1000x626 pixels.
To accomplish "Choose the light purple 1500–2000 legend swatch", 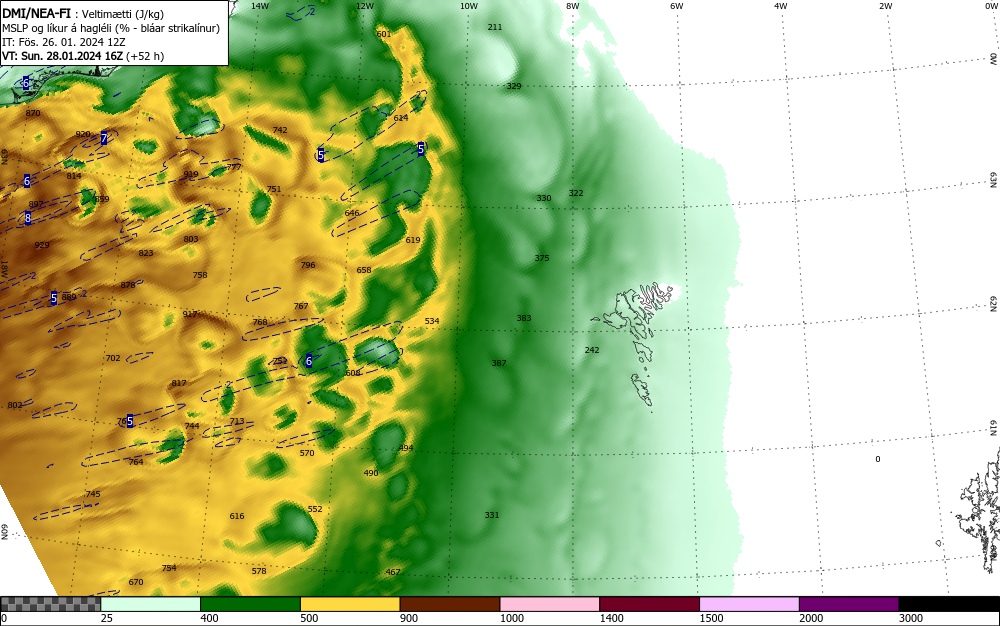I will (x=749, y=604).
